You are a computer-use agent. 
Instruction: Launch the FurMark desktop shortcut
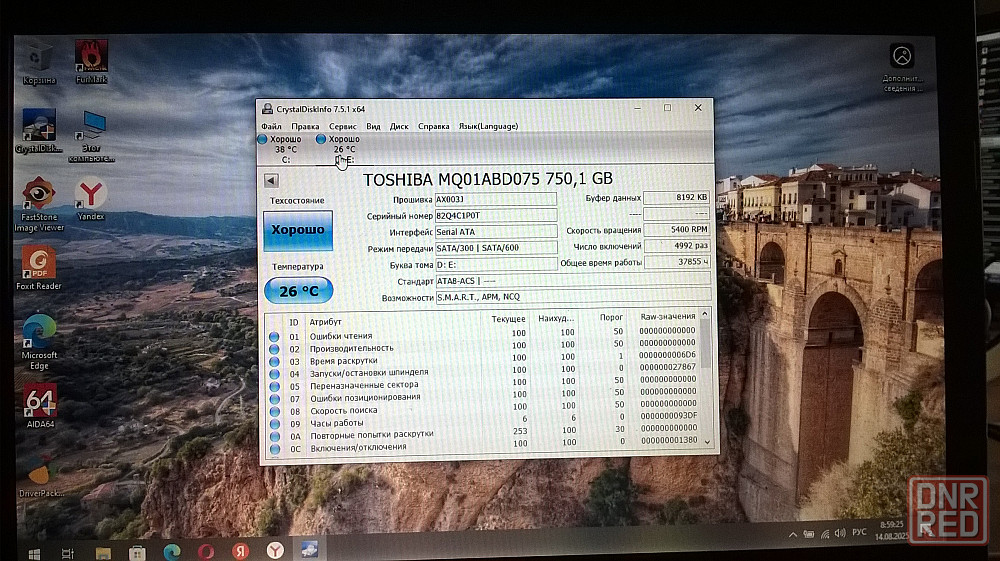(x=91, y=62)
